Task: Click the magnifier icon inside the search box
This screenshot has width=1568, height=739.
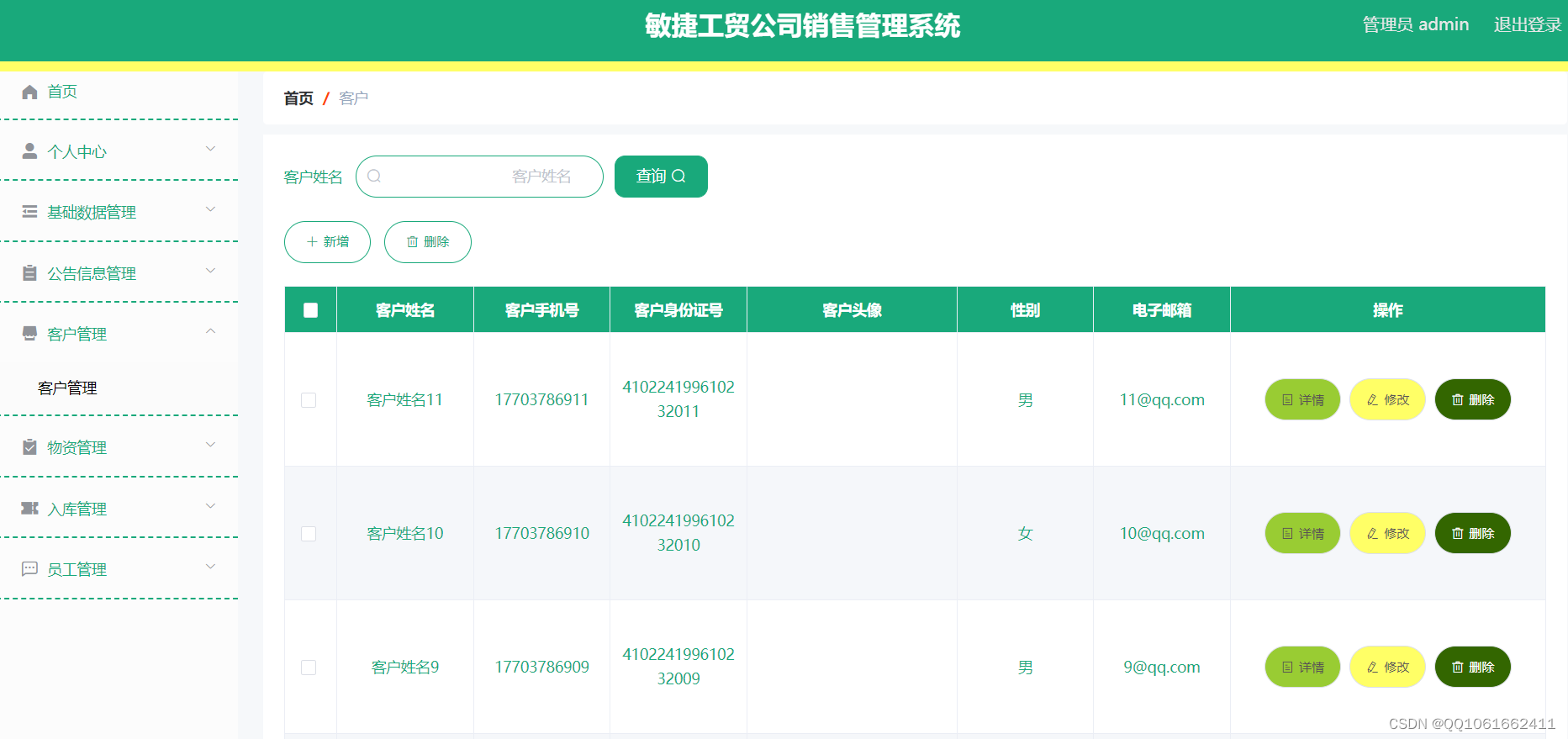Action: coord(374,177)
